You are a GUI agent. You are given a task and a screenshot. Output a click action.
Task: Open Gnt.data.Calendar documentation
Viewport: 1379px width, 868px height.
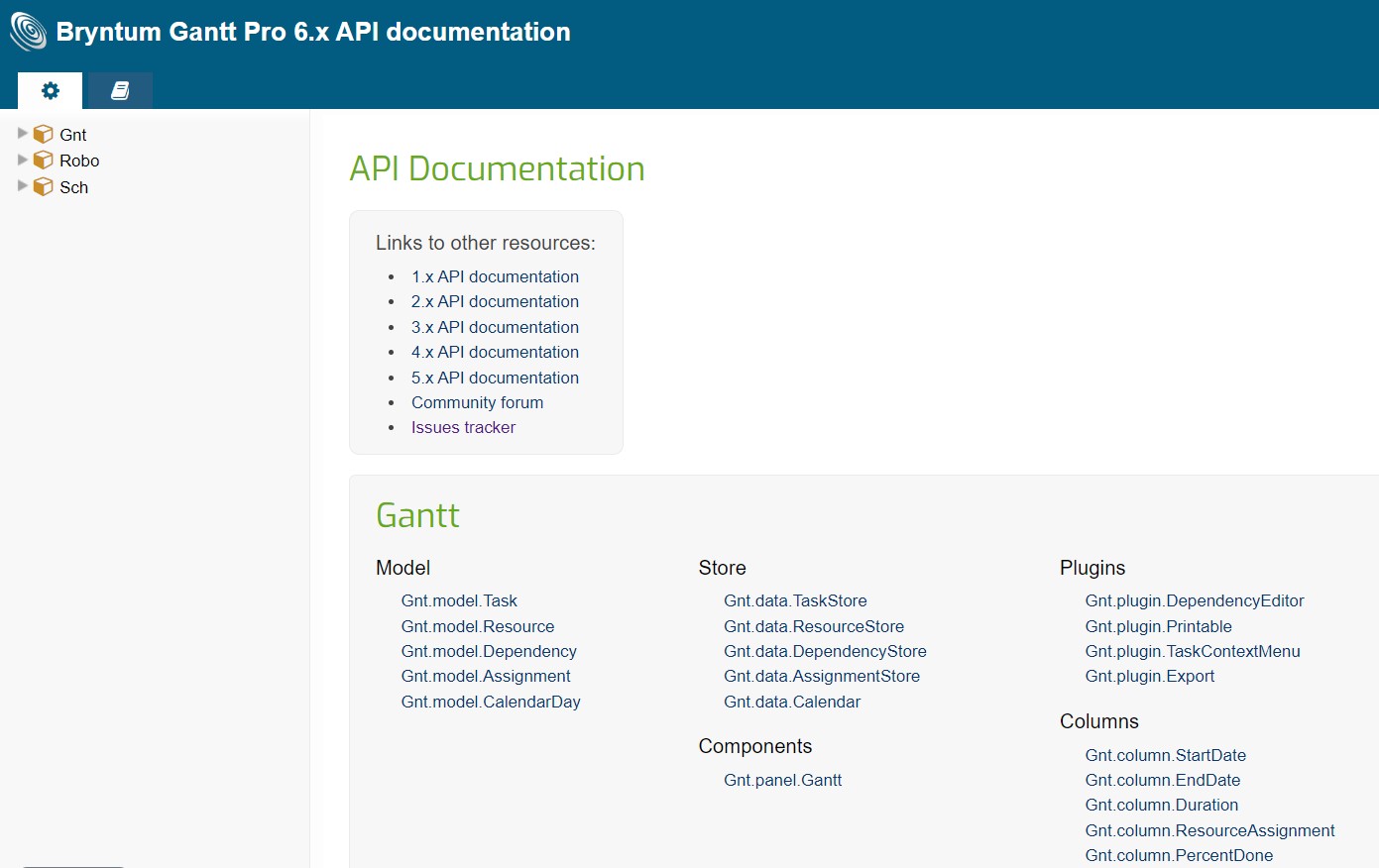pos(792,702)
